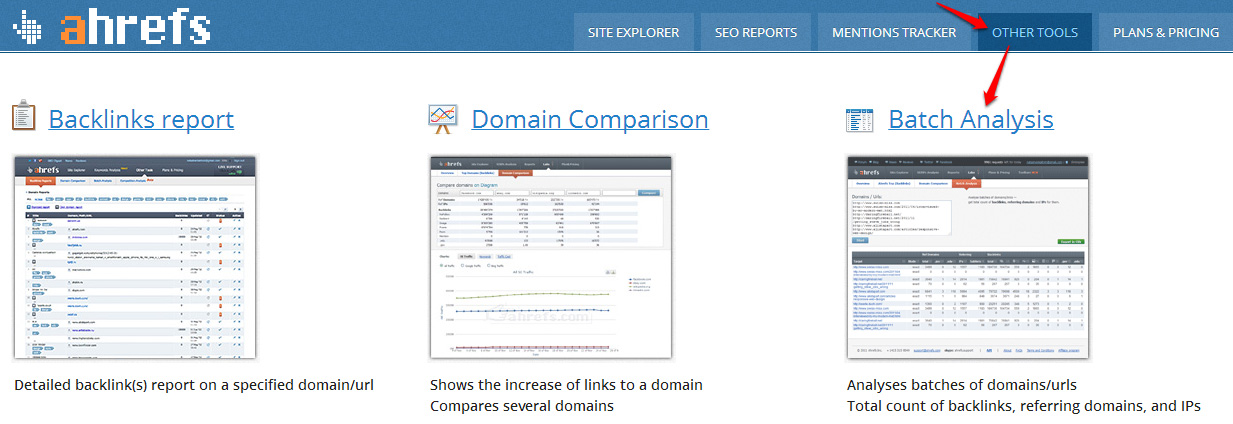This screenshot has width=1233, height=424.
Task: Open the Backlinks report link
Action: click(141, 120)
